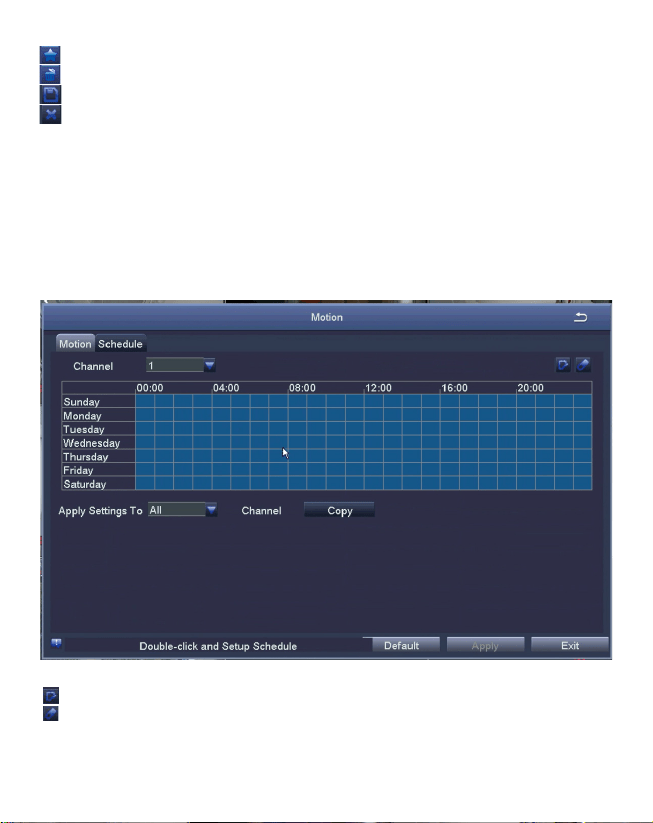Select the Motion tab
653x823 pixels.
click(x=75, y=344)
